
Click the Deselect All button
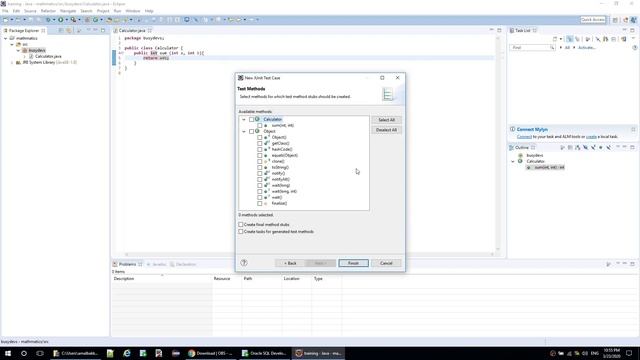[386, 130]
